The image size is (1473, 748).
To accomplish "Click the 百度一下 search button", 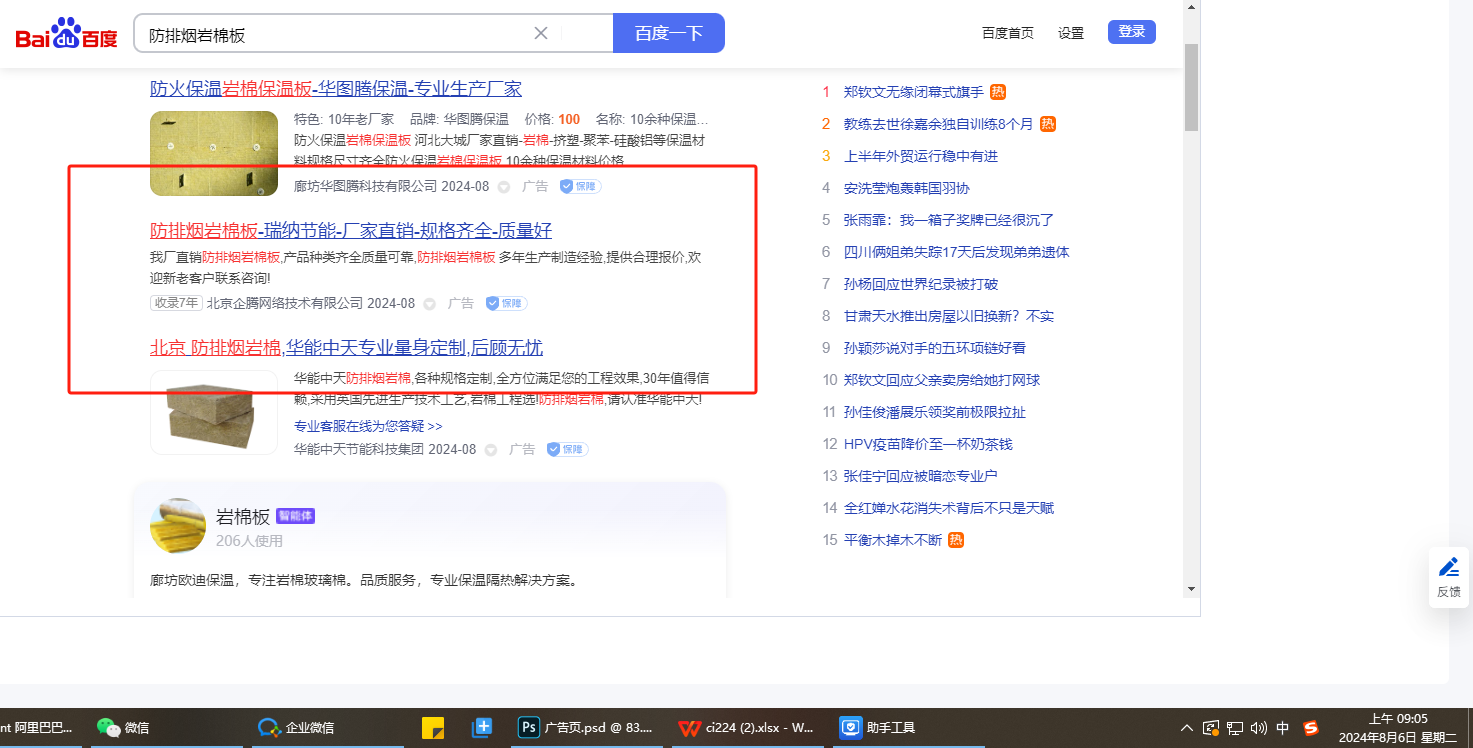I will coord(668,33).
